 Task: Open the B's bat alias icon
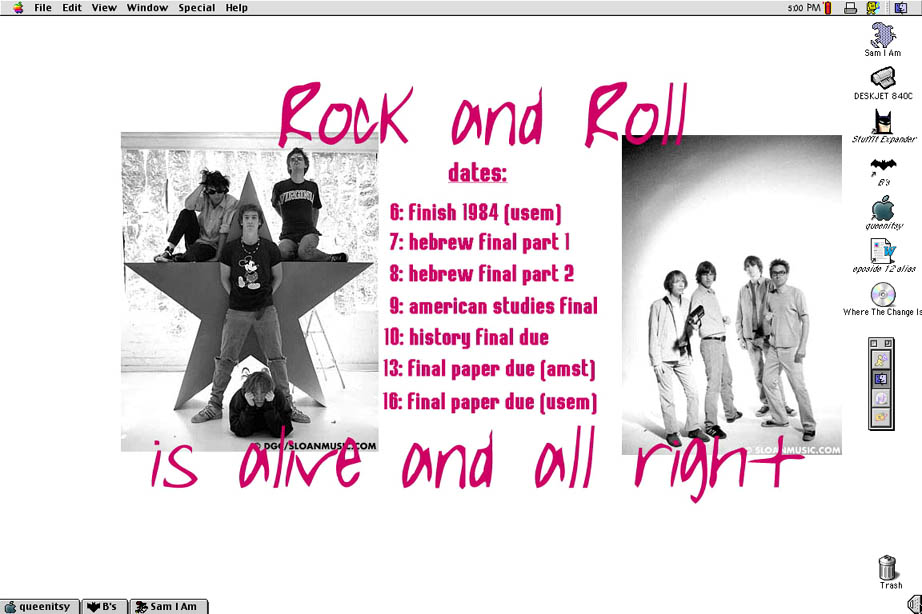[883, 165]
